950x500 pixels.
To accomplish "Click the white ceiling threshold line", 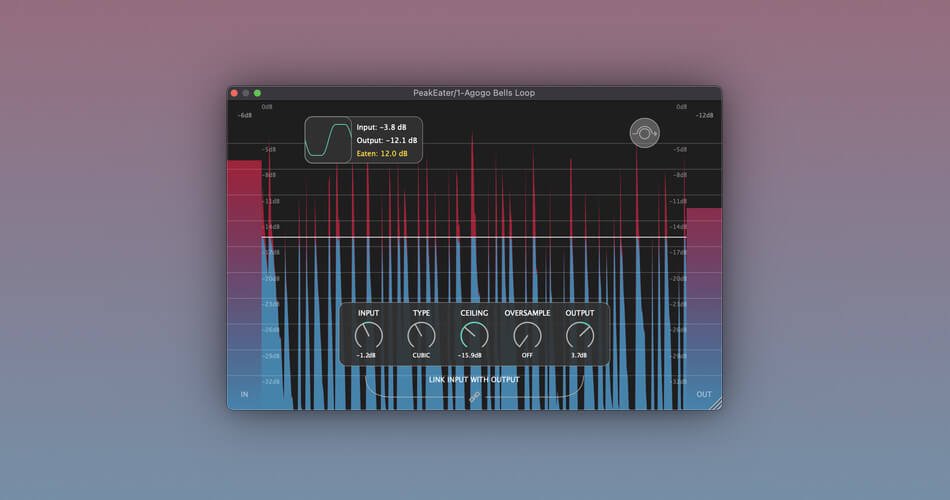I will (x=474, y=237).
